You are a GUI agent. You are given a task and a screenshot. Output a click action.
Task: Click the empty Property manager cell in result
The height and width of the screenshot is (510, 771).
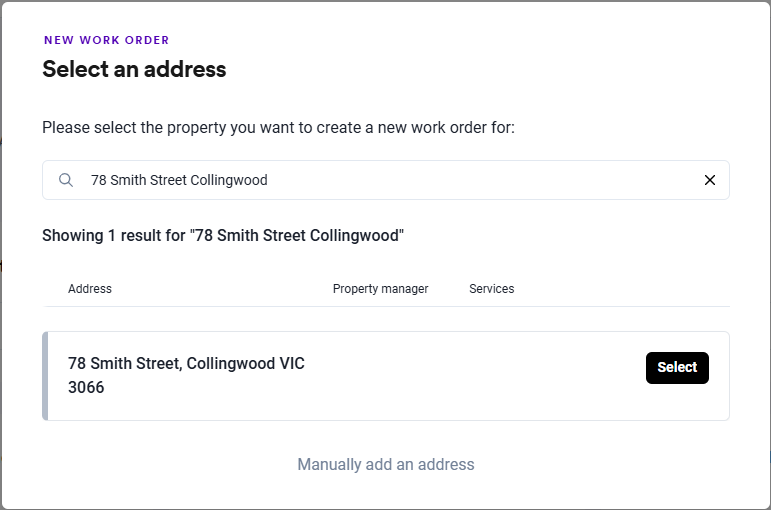(380, 376)
